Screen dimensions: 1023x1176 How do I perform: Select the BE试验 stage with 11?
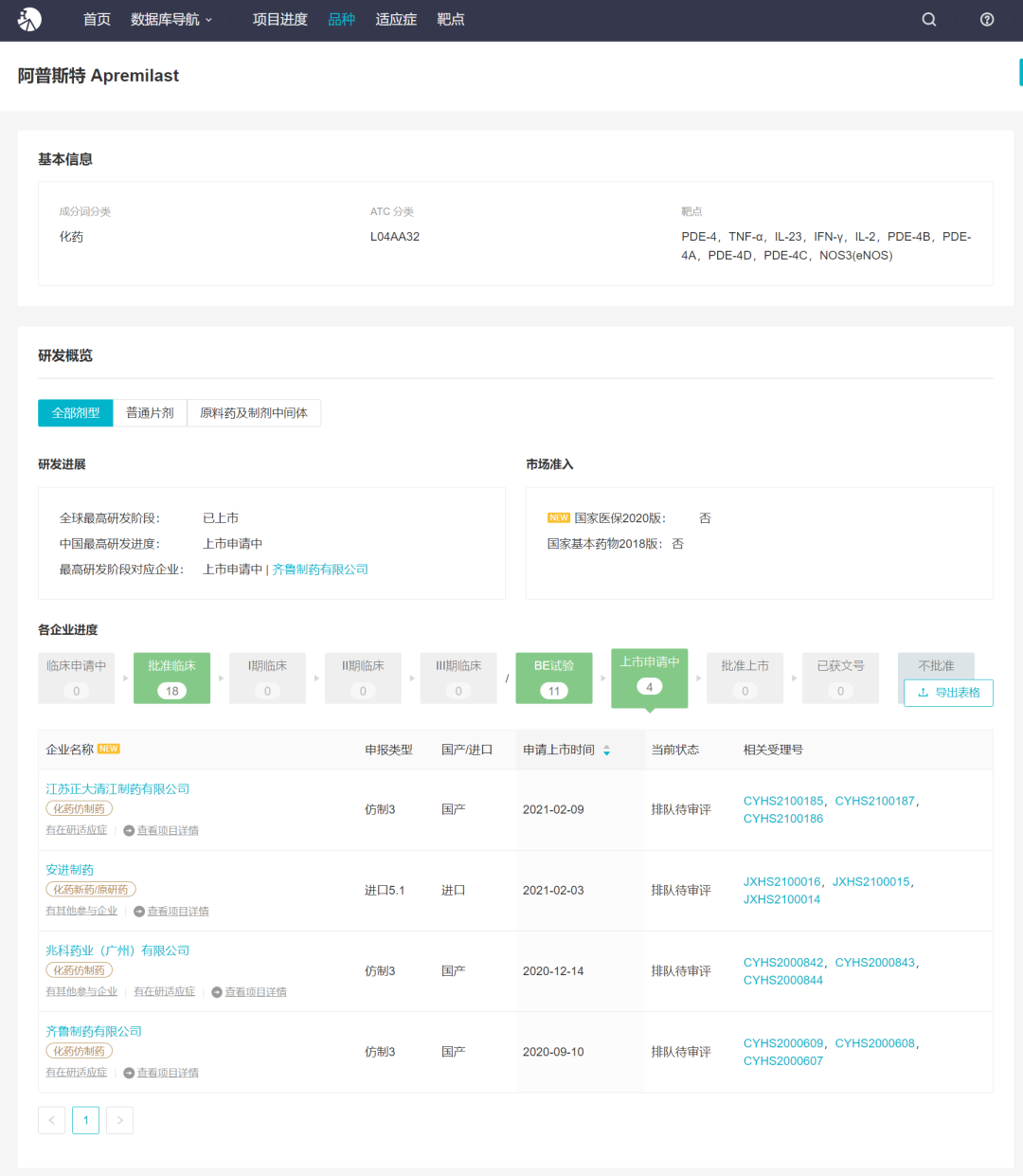click(x=554, y=678)
